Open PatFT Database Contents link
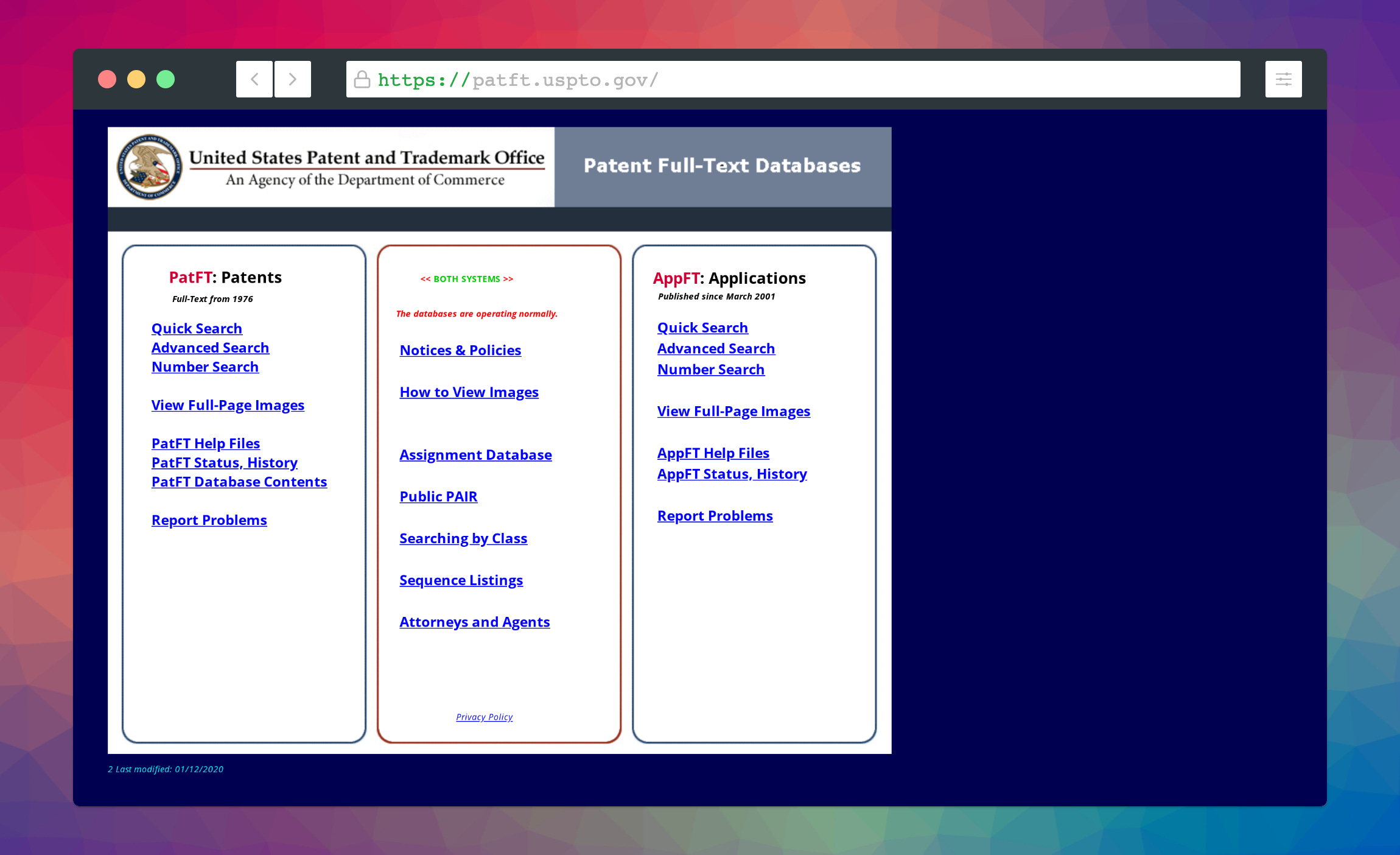The width and height of the screenshot is (1400, 855). coord(239,482)
